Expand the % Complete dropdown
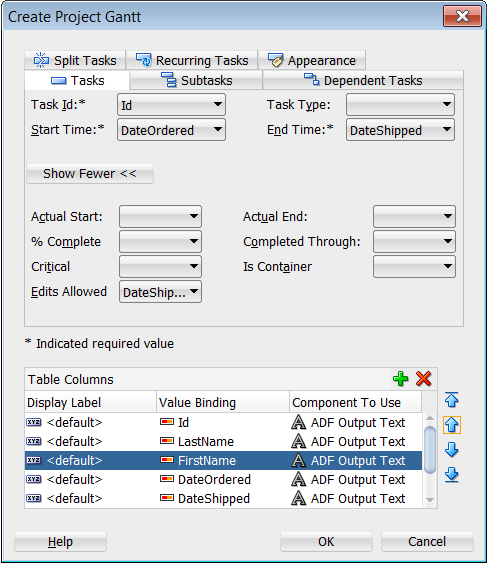Screen dimensions: 487x563 [160, 242]
